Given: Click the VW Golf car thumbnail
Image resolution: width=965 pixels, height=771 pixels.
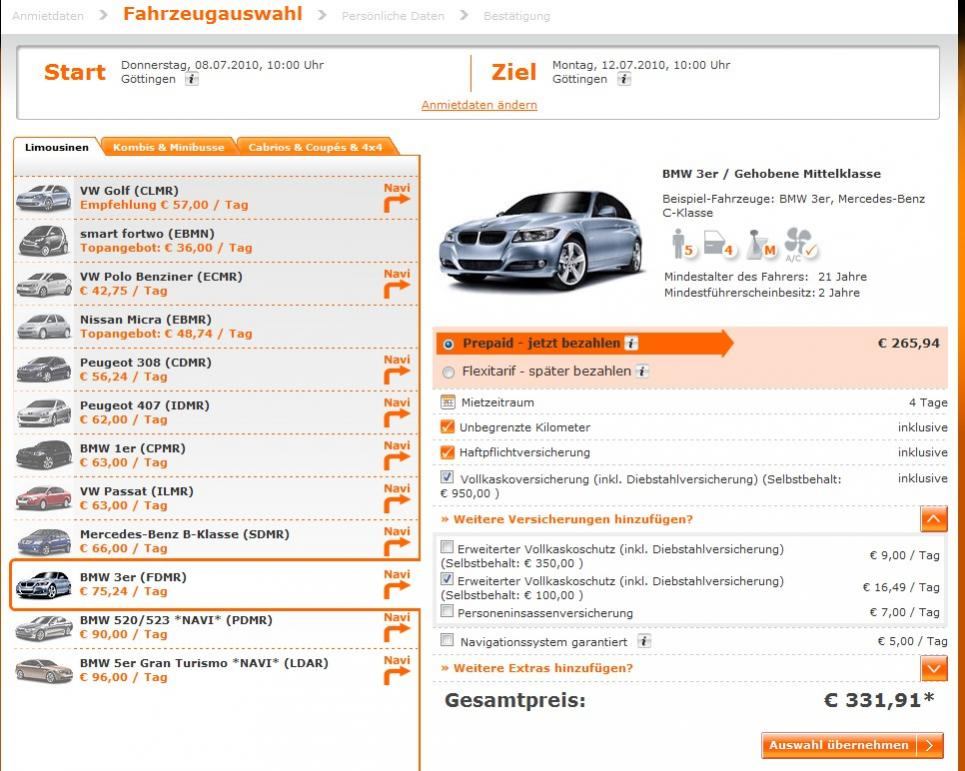Looking at the screenshot, I should (44, 198).
